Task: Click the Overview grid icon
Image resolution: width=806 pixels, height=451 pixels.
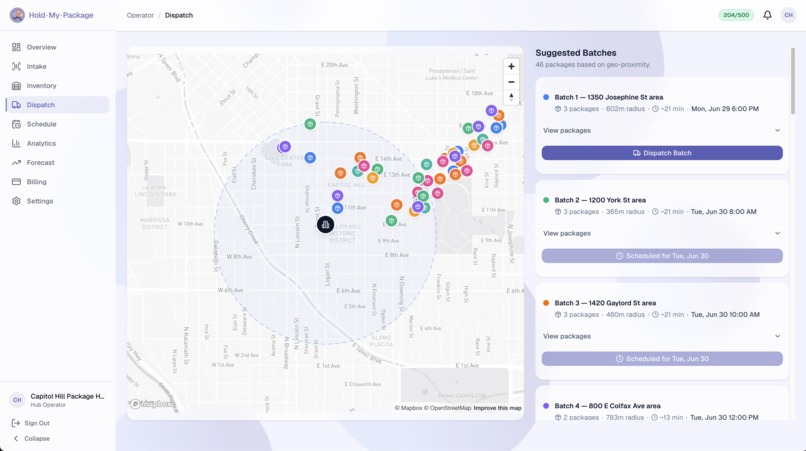Action: 16,47
